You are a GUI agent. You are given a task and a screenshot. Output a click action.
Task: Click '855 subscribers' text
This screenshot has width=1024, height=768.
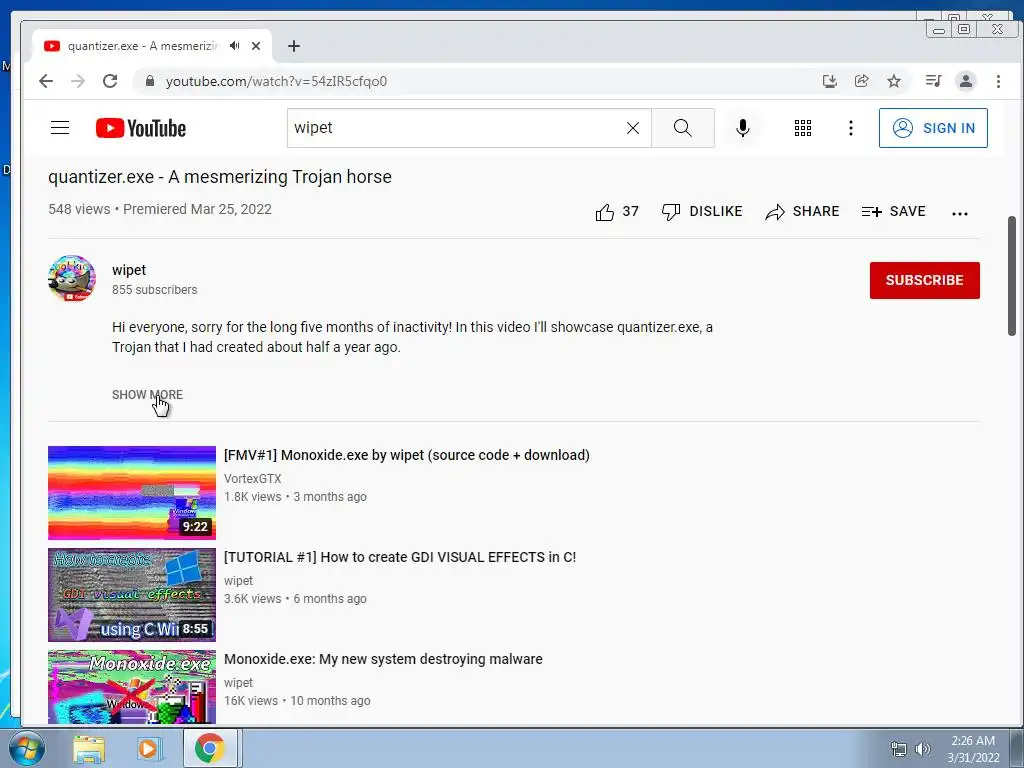[x=154, y=290]
